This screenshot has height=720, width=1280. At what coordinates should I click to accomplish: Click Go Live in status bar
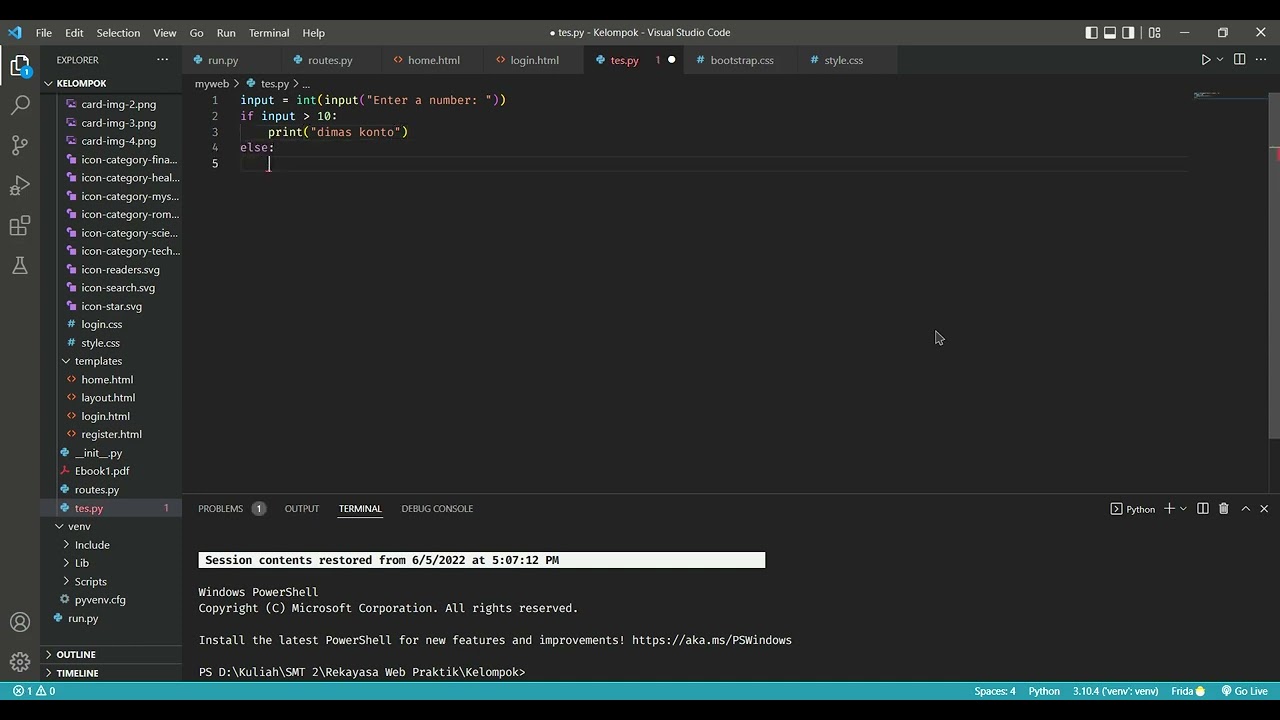click(x=1244, y=691)
